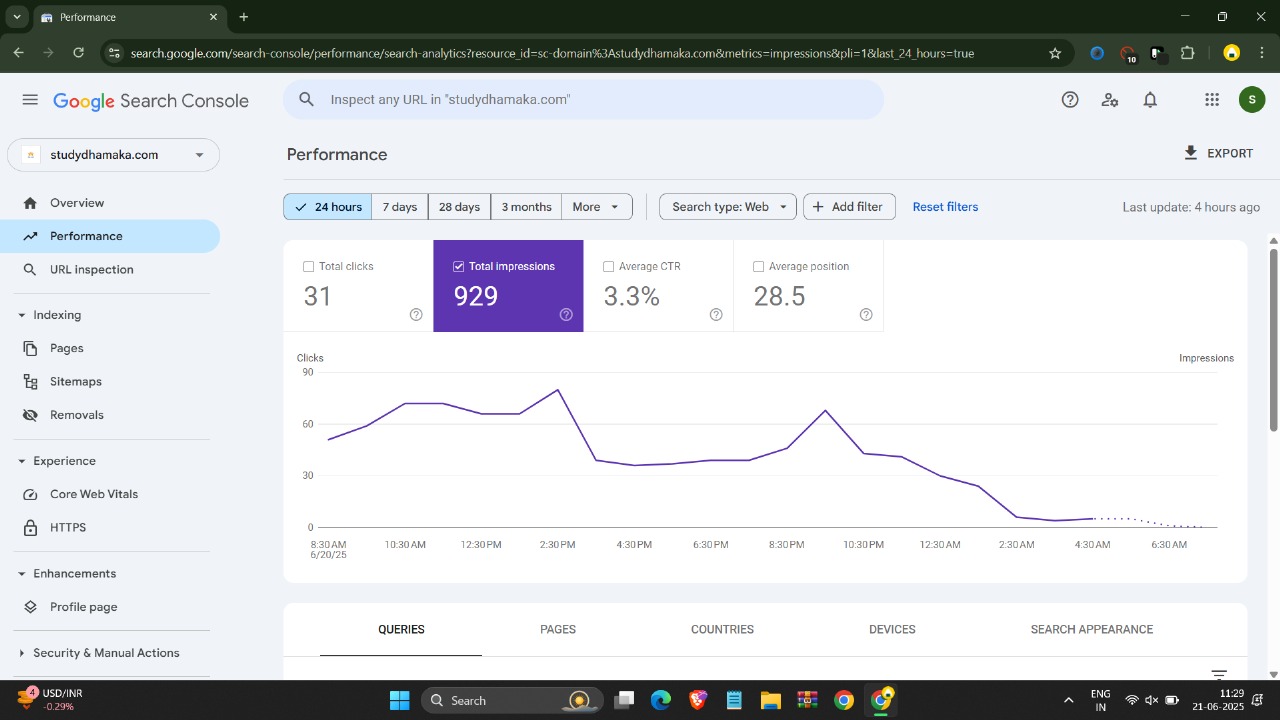Image resolution: width=1280 pixels, height=720 pixels.
Task: Switch to the Queries tab
Action: [x=401, y=630]
